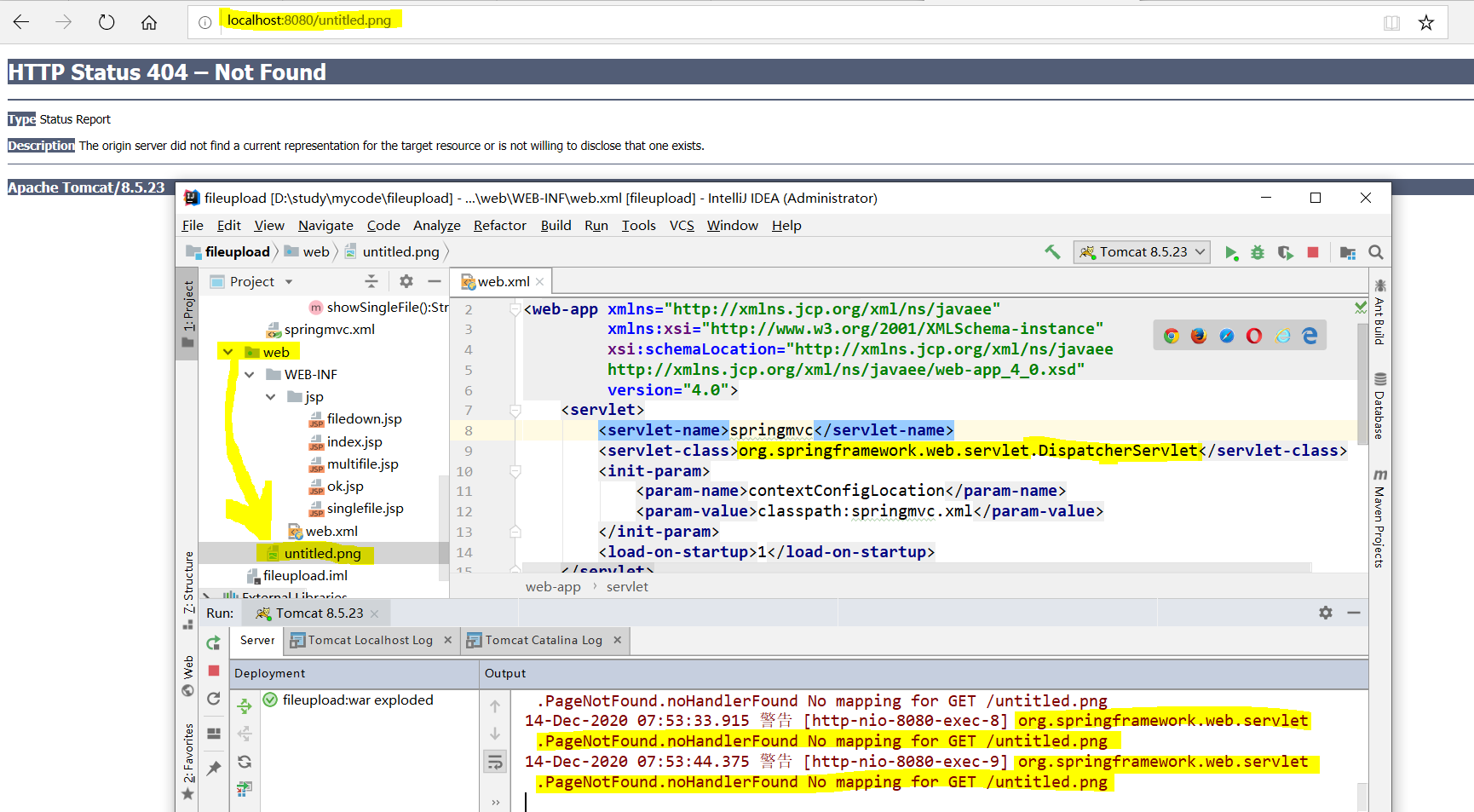The image size is (1474, 812).
Task: Click the localhost:8080/untitled.png address field
Action: (x=309, y=20)
